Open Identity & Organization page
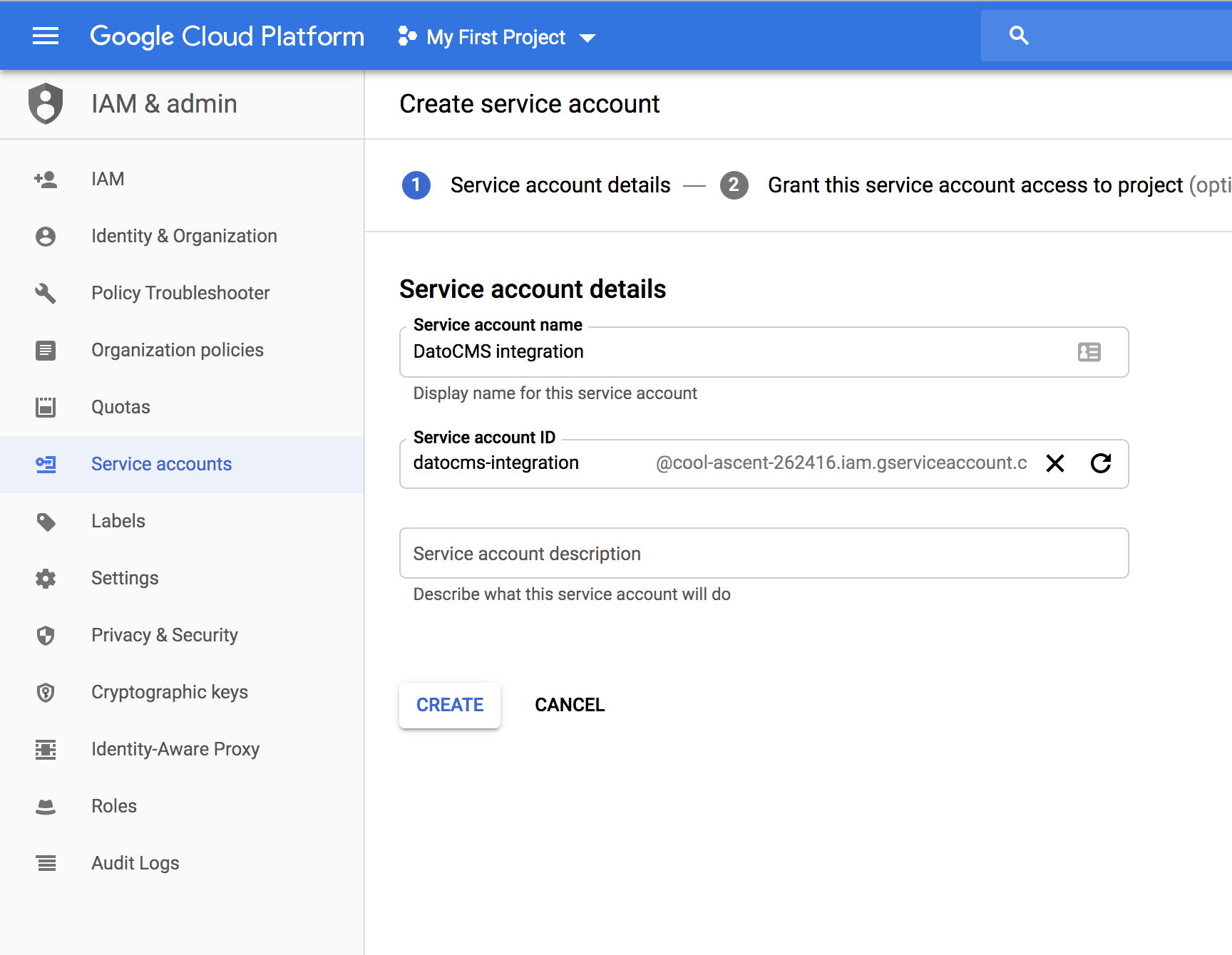The image size is (1232, 955). tap(184, 236)
